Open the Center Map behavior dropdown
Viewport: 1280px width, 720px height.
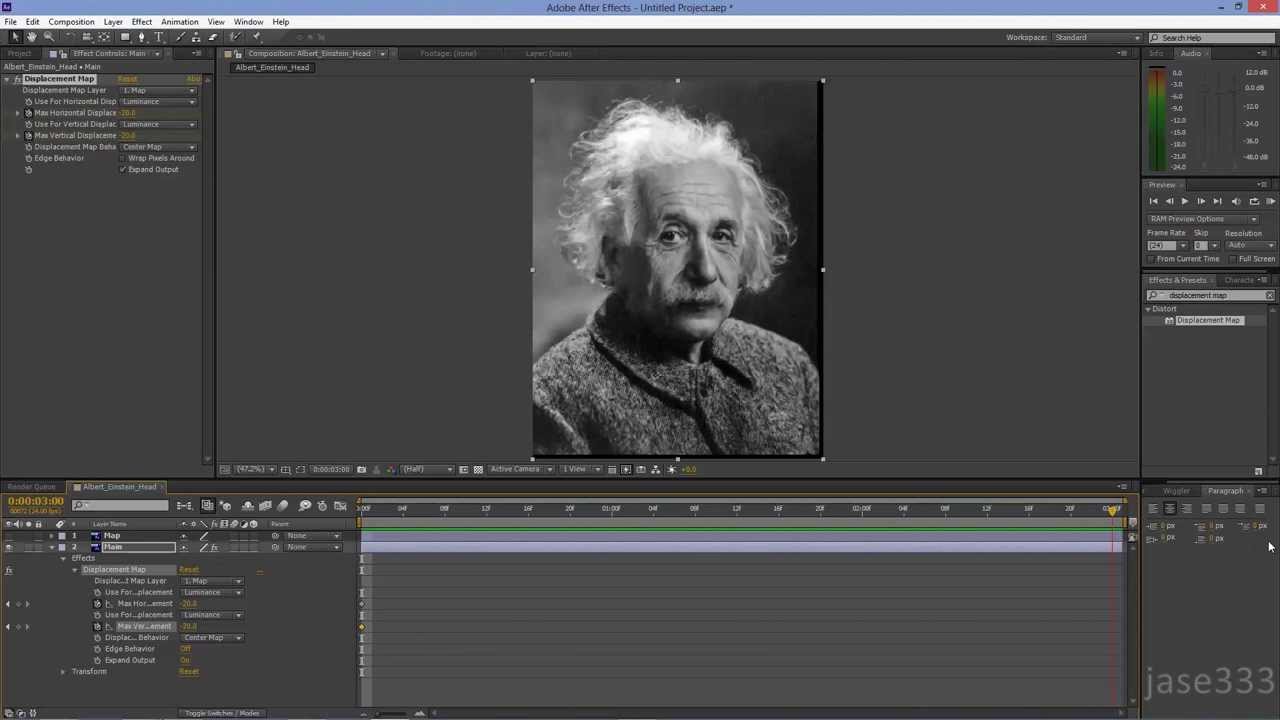click(158, 147)
